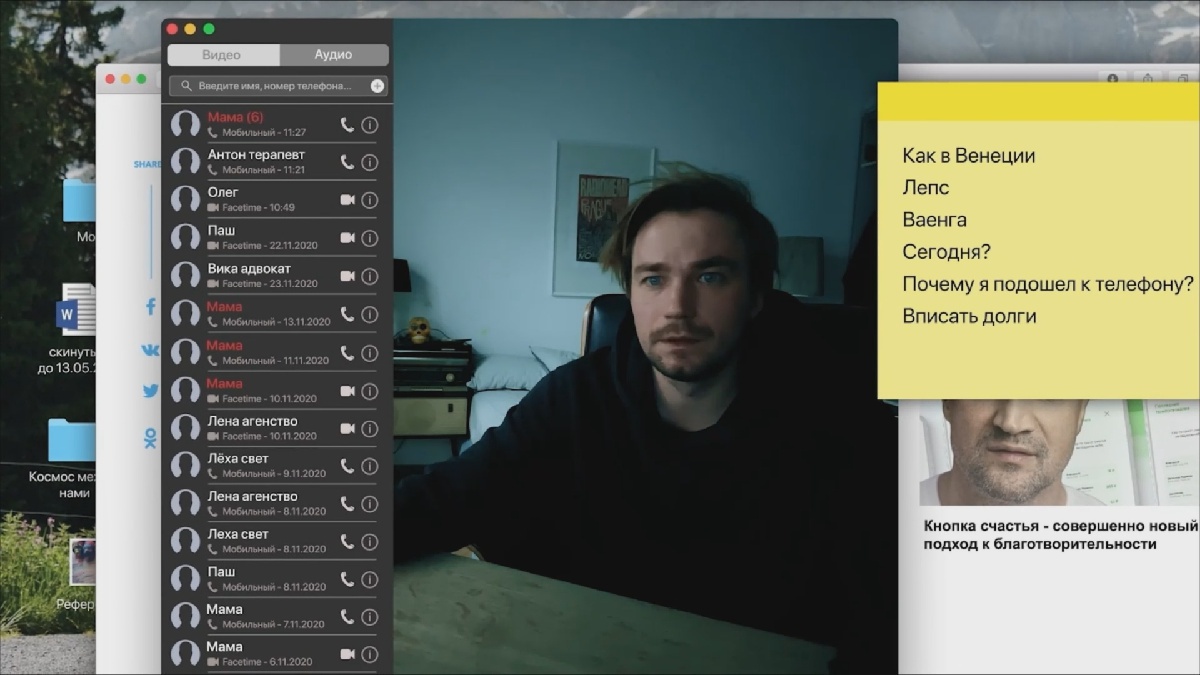Viewport: 1200px width, 675px height.
Task: Show info for Леха свет 8.11.2020 call
Action: click(x=369, y=541)
